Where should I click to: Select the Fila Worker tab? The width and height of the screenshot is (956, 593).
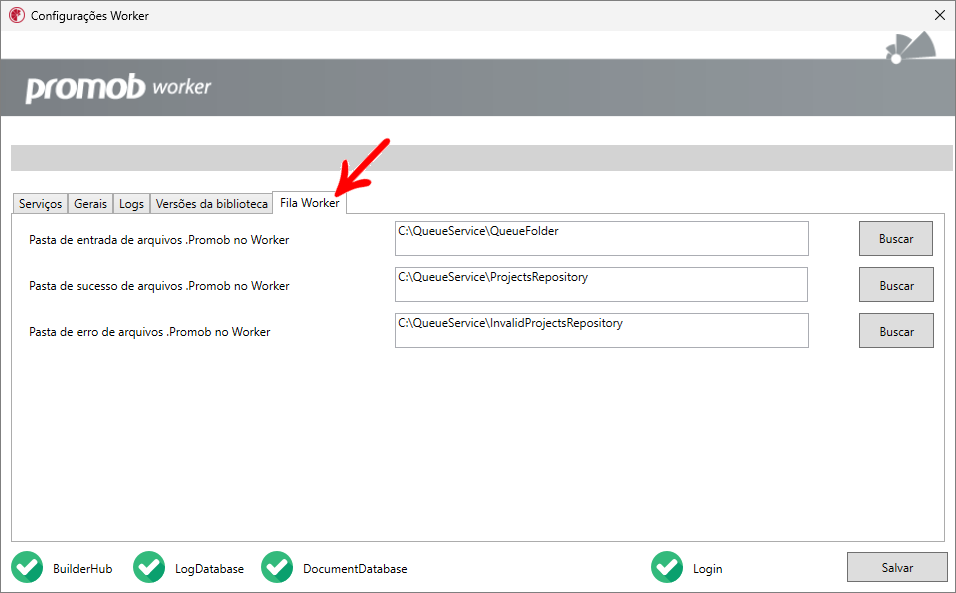point(309,203)
